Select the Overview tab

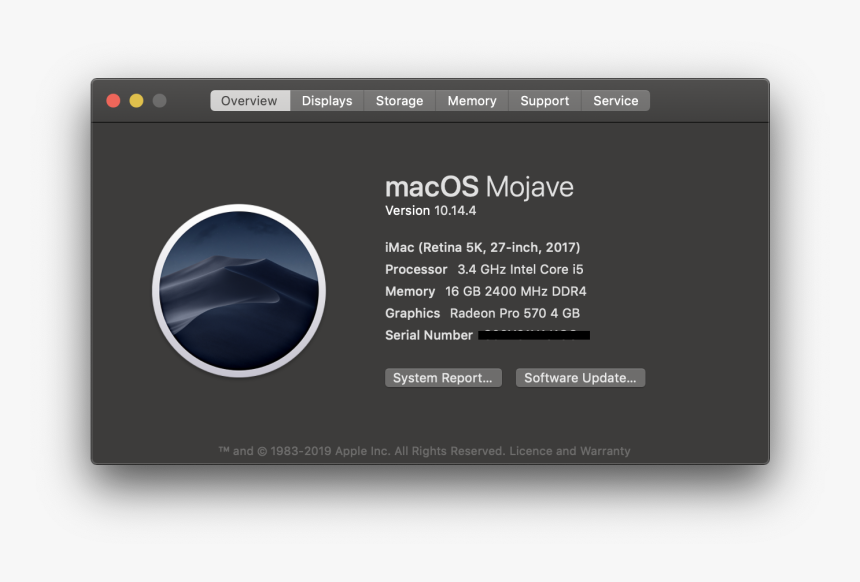click(x=250, y=101)
